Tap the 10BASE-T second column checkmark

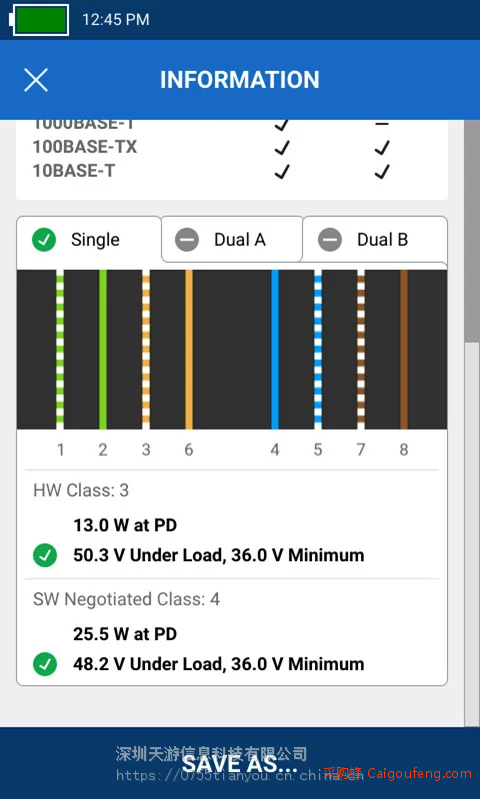click(x=382, y=172)
